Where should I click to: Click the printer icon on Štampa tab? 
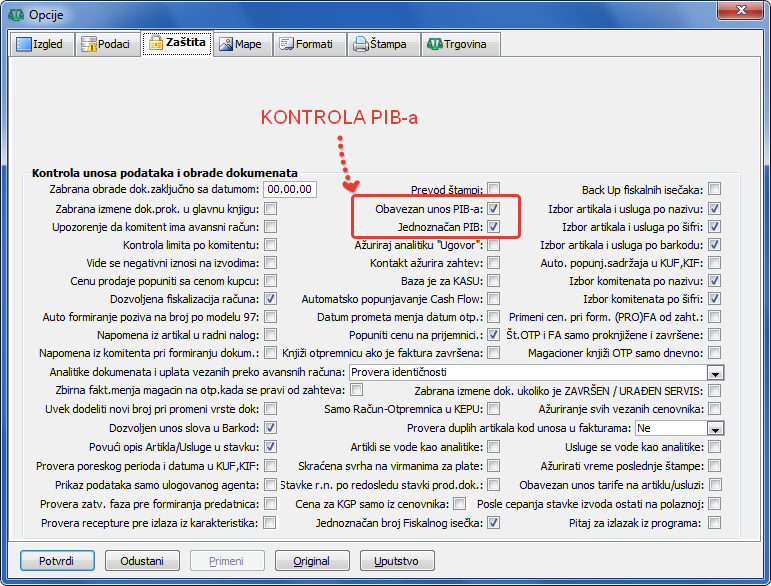pos(360,44)
